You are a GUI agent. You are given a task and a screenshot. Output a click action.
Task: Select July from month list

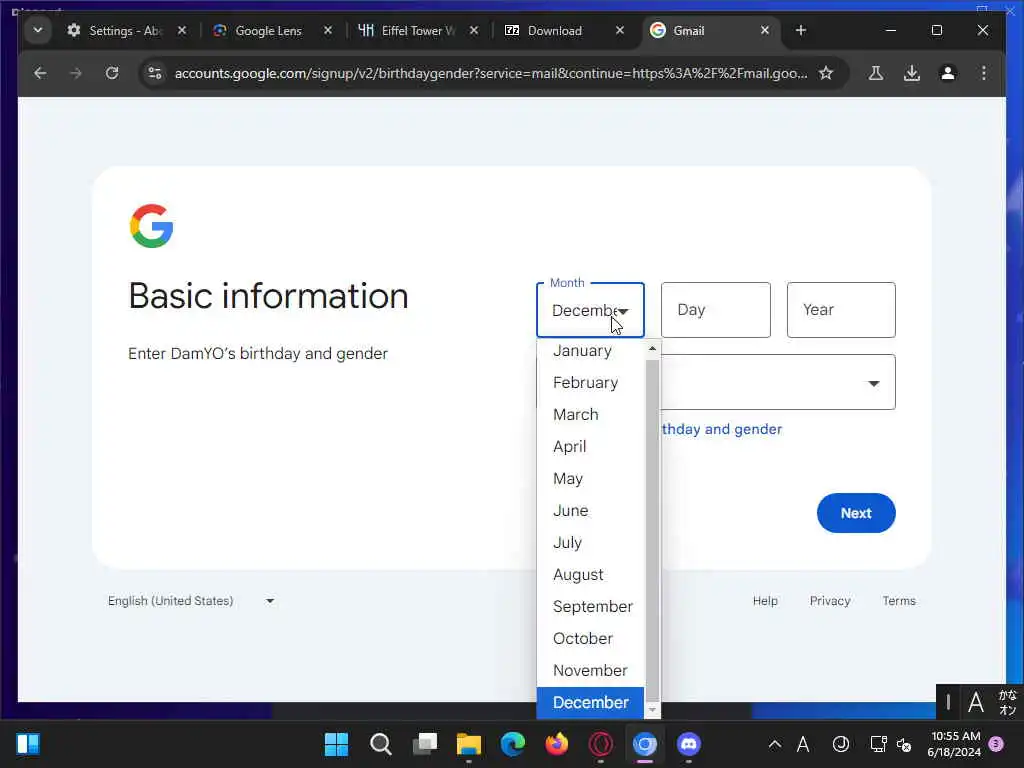pos(590,543)
